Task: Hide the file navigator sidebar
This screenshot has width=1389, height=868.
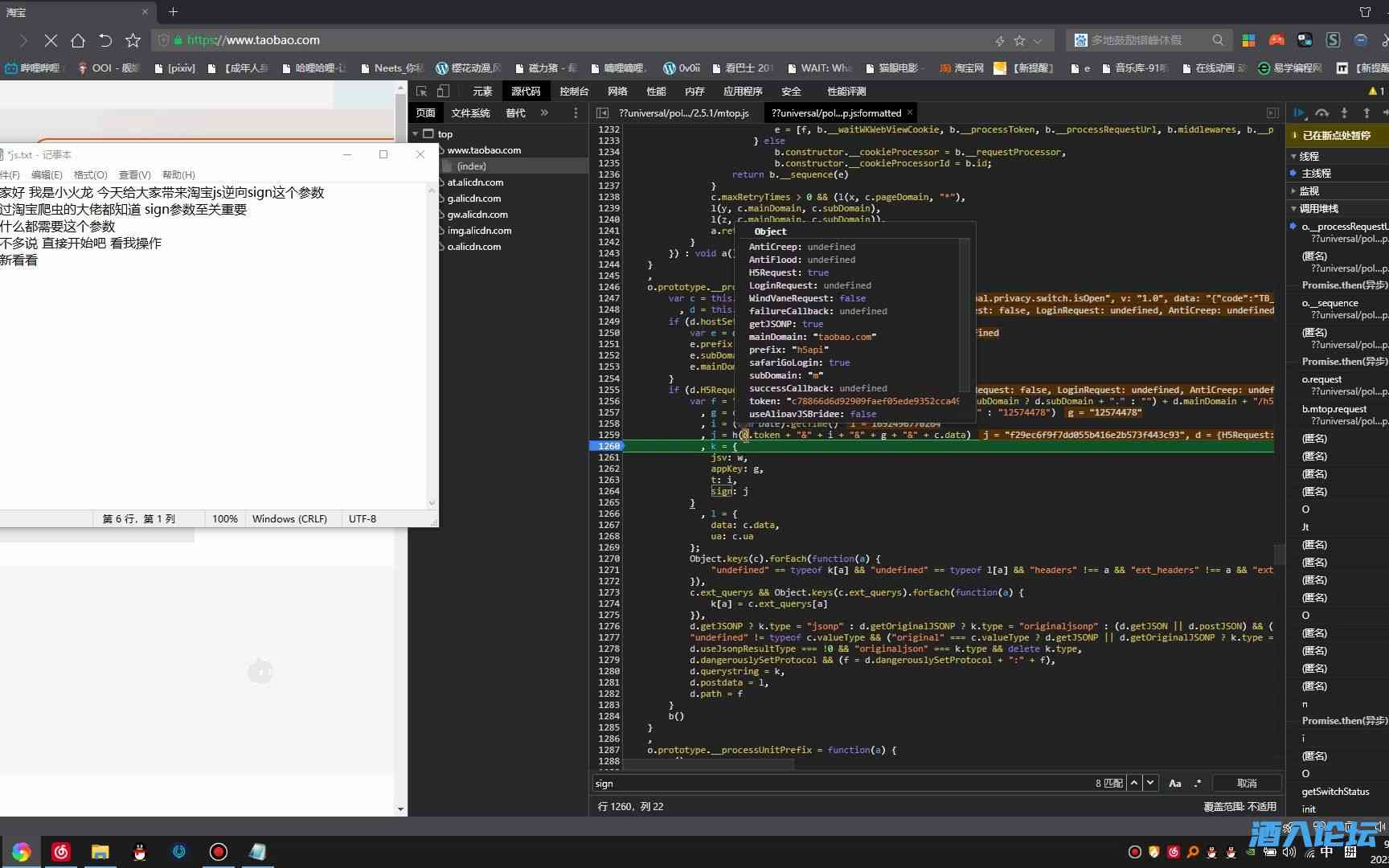Action: tap(602, 113)
